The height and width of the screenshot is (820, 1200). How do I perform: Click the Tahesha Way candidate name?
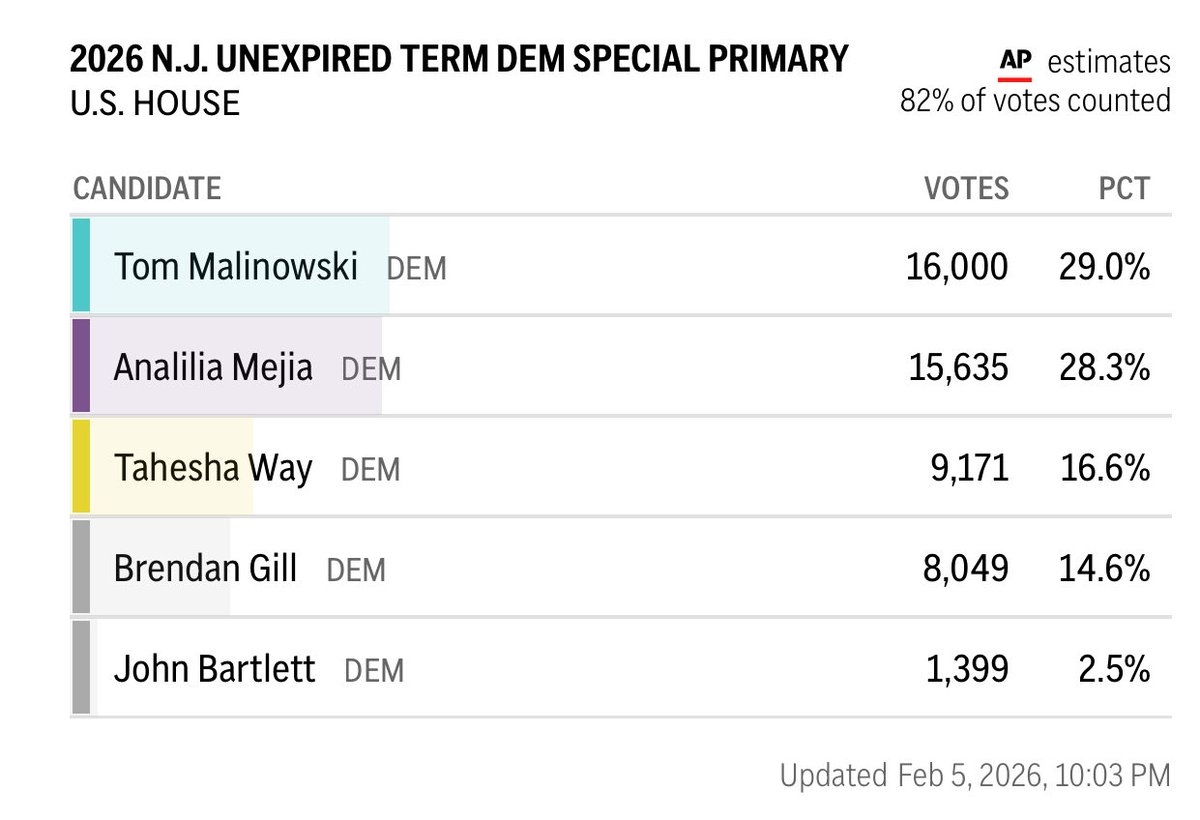(x=213, y=468)
